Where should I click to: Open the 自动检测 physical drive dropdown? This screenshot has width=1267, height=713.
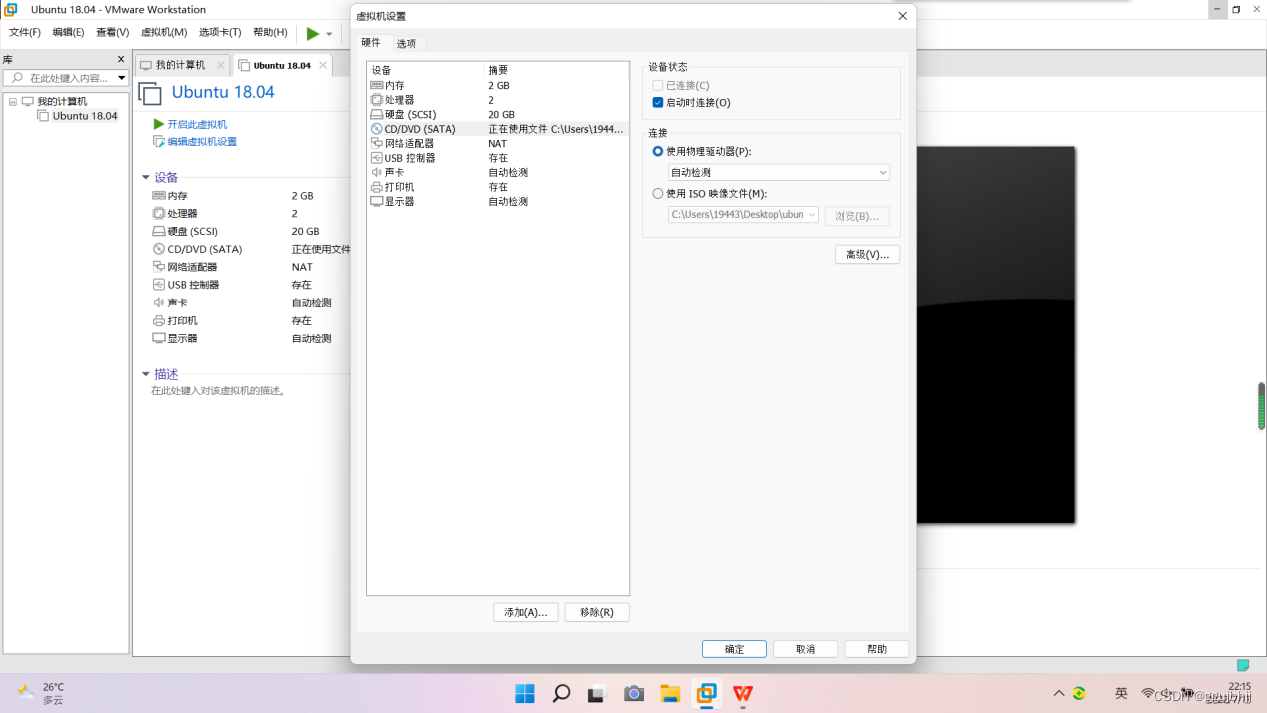779,173
